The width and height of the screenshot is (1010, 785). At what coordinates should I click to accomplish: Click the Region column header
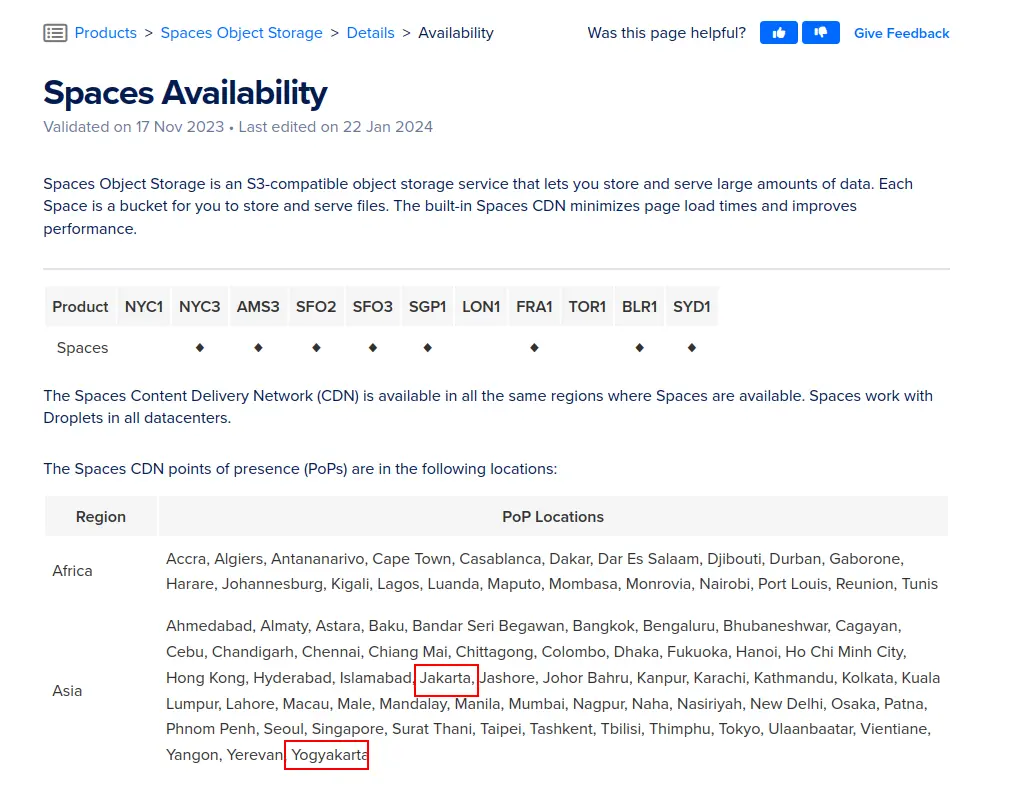click(x=101, y=517)
